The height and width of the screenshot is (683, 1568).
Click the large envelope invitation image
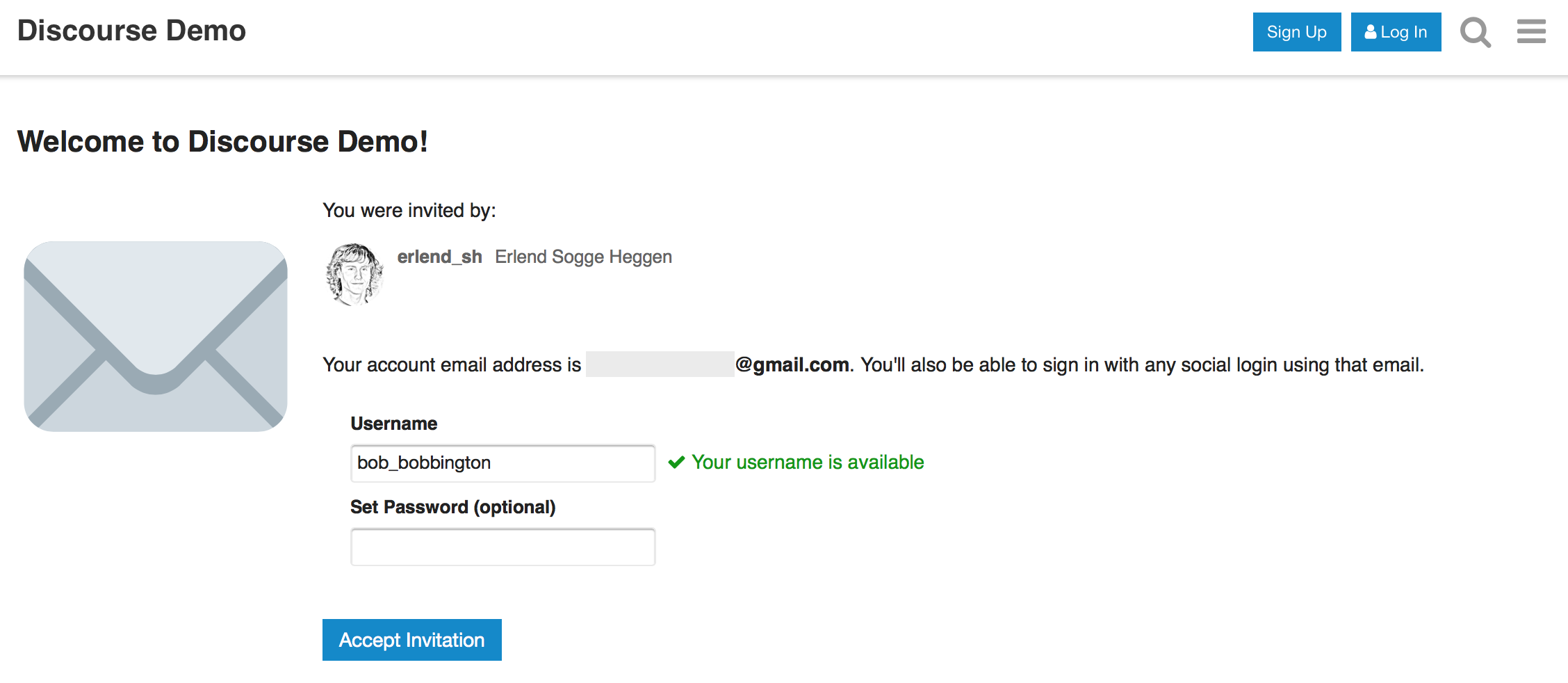click(x=156, y=337)
